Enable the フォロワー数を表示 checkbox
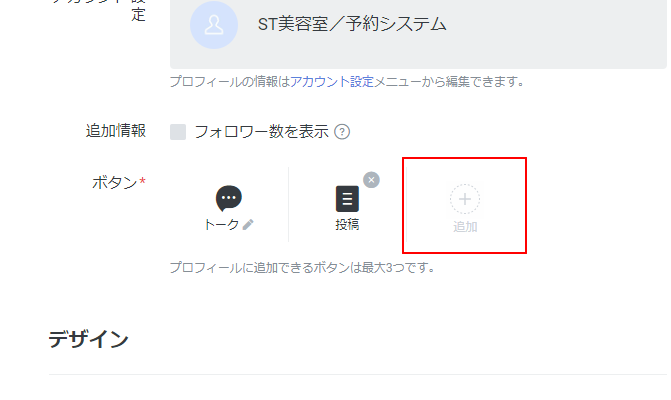671x400 pixels. (x=178, y=132)
